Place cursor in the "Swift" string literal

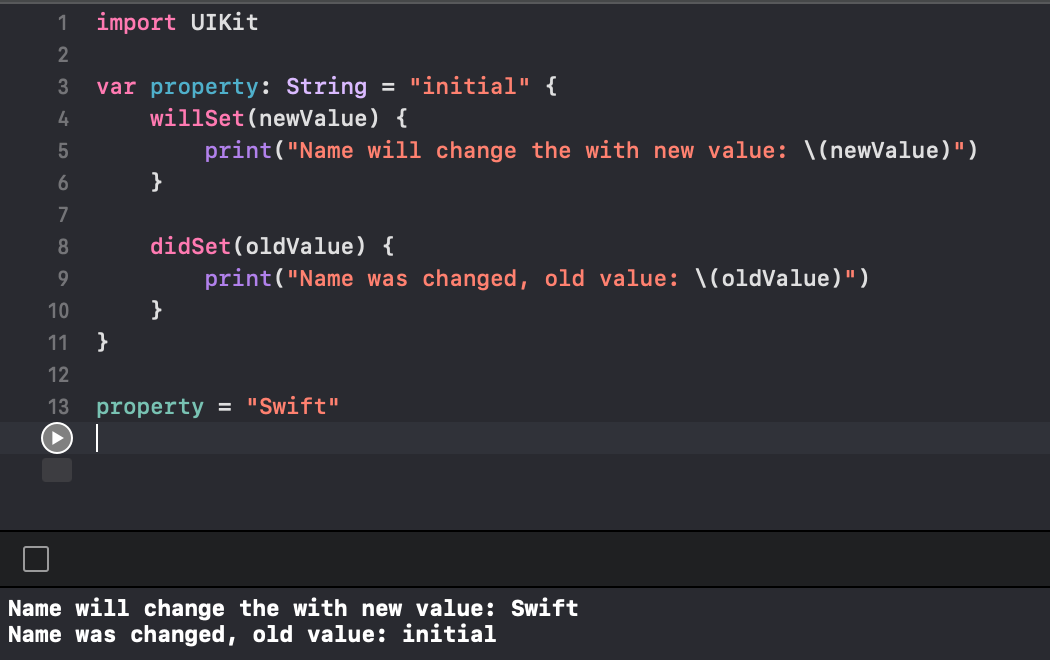coord(293,406)
